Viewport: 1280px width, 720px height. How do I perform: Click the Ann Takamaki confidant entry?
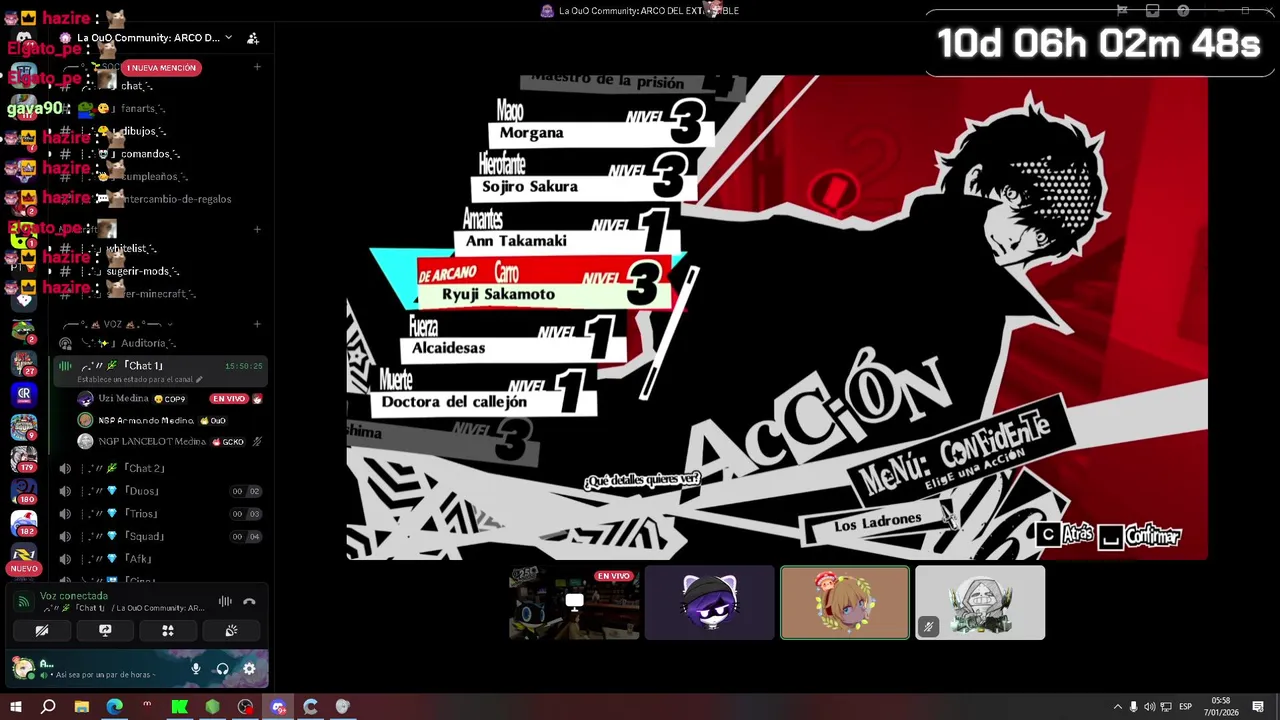568,232
